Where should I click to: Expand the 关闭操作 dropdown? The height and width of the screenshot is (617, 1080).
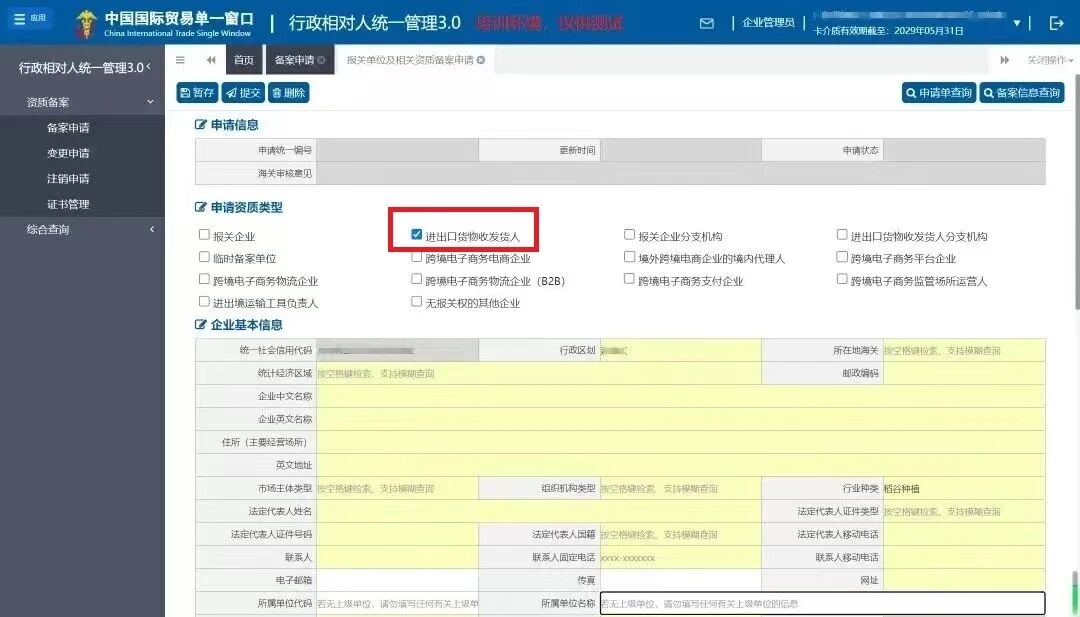[1048, 59]
